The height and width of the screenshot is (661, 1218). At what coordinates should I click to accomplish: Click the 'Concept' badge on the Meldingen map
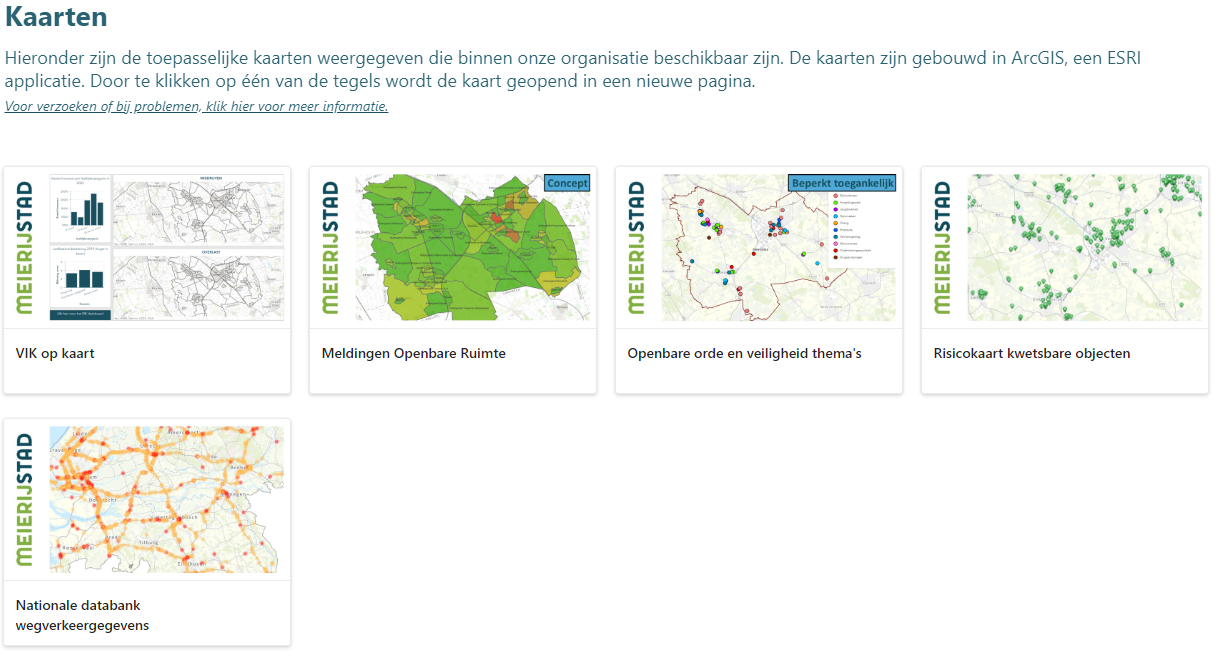[x=567, y=183]
